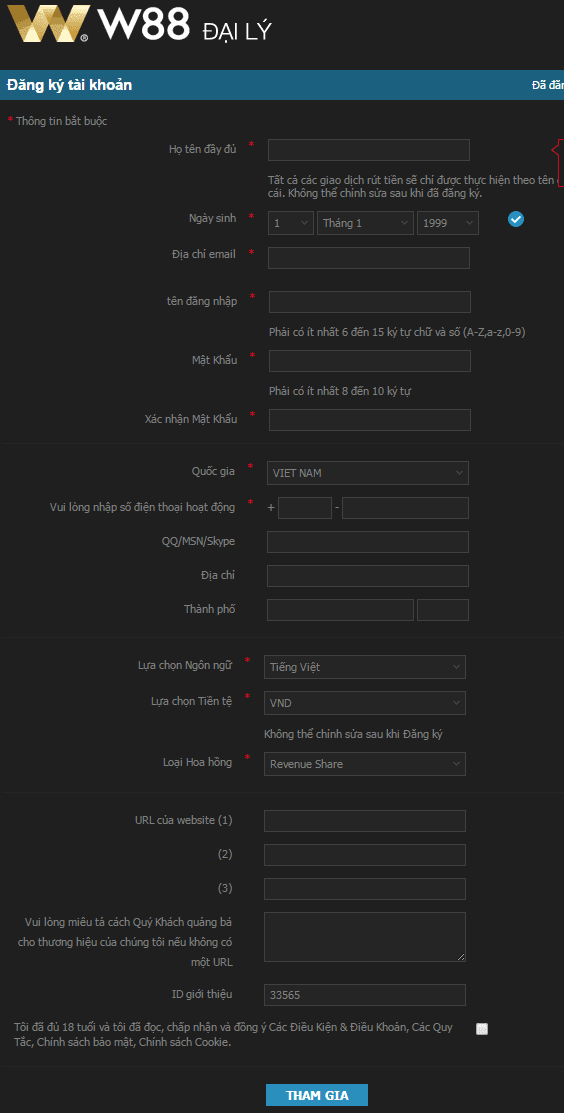Click the URL của website (1) field
The height and width of the screenshot is (1114, 564).
click(364, 821)
